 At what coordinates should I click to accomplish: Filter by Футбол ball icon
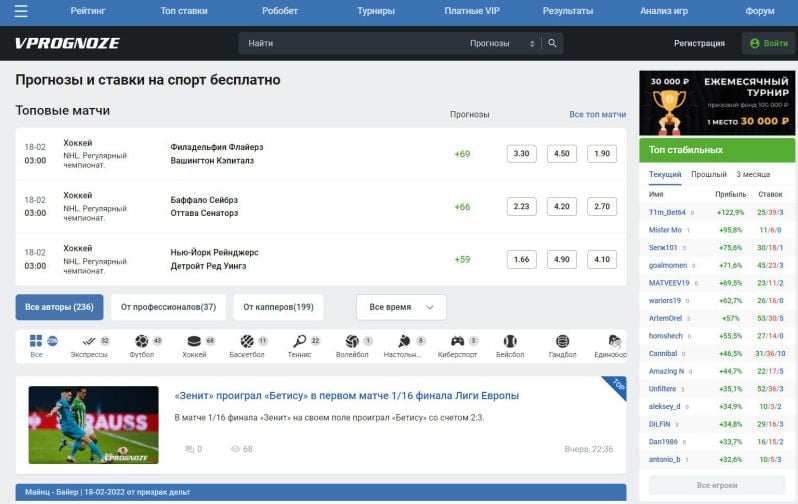click(x=141, y=341)
